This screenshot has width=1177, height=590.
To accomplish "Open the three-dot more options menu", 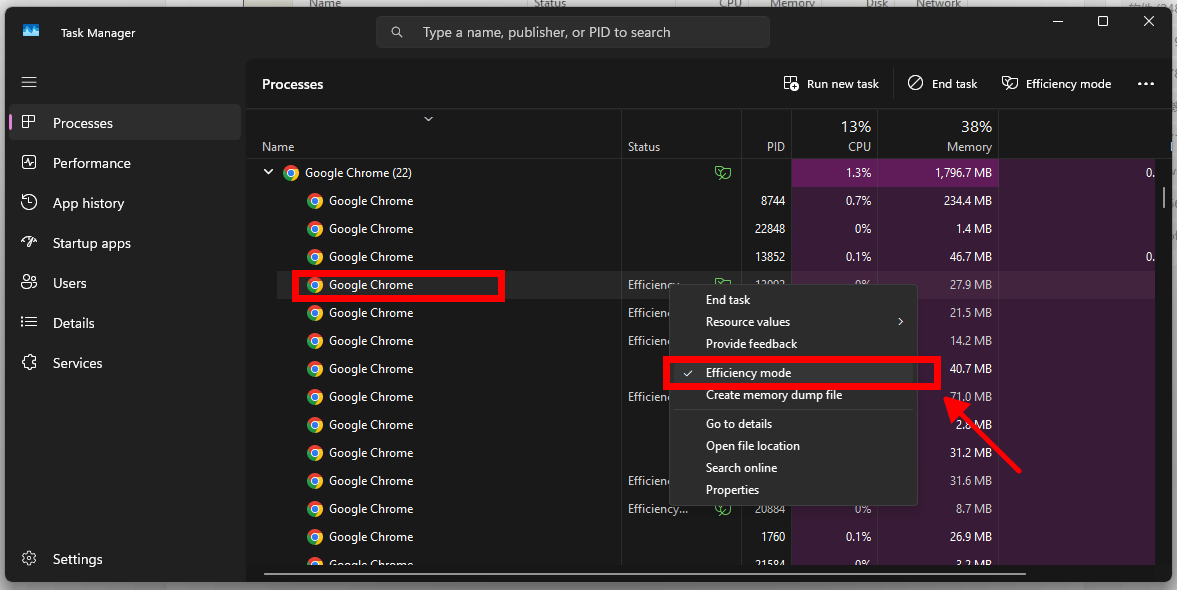I will tap(1146, 84).
